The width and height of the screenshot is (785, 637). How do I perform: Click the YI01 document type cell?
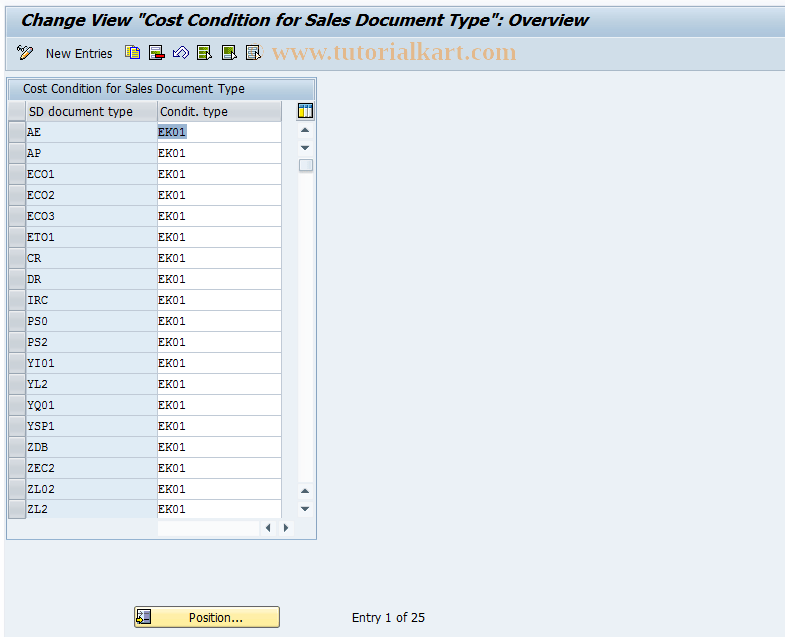(x=91, y=364)
